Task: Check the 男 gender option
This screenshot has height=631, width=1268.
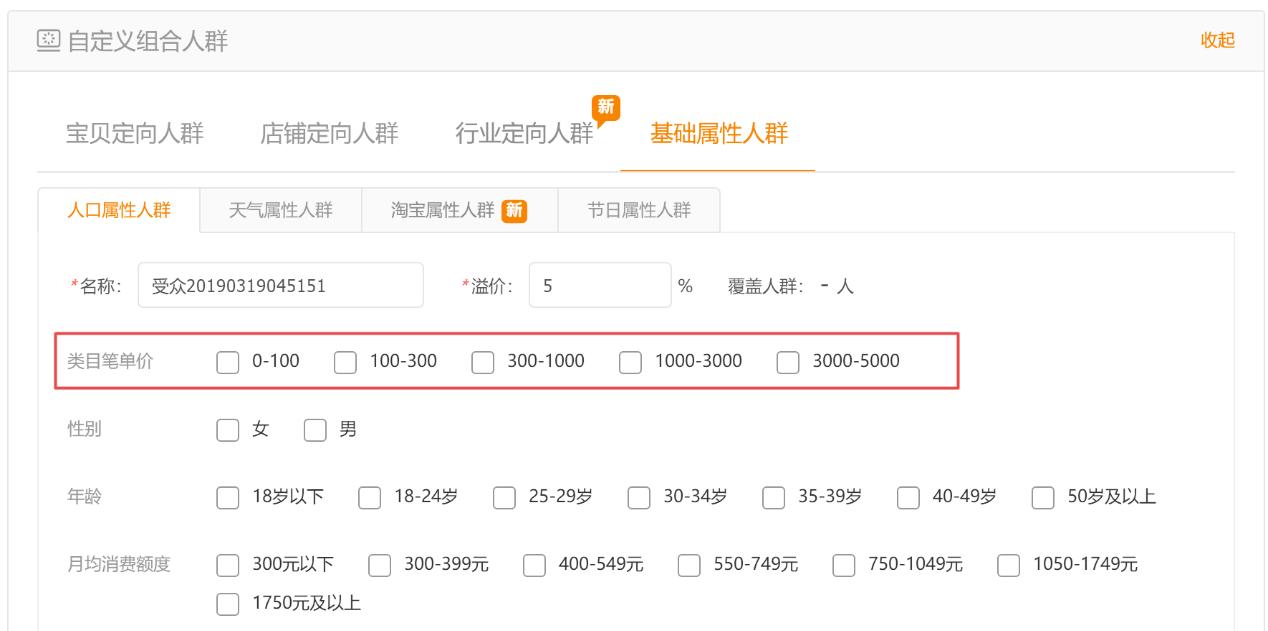Action: point(314,431)
